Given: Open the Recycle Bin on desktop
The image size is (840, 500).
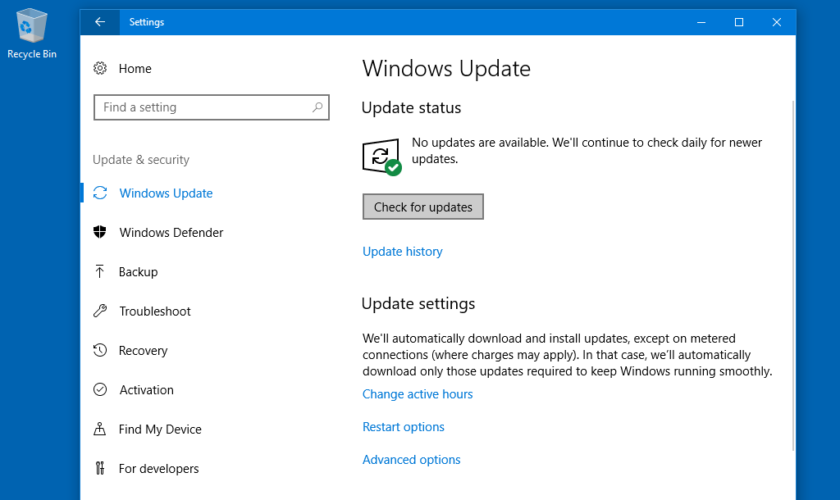Looking at the screenshot, I should [x=32, y=30].
